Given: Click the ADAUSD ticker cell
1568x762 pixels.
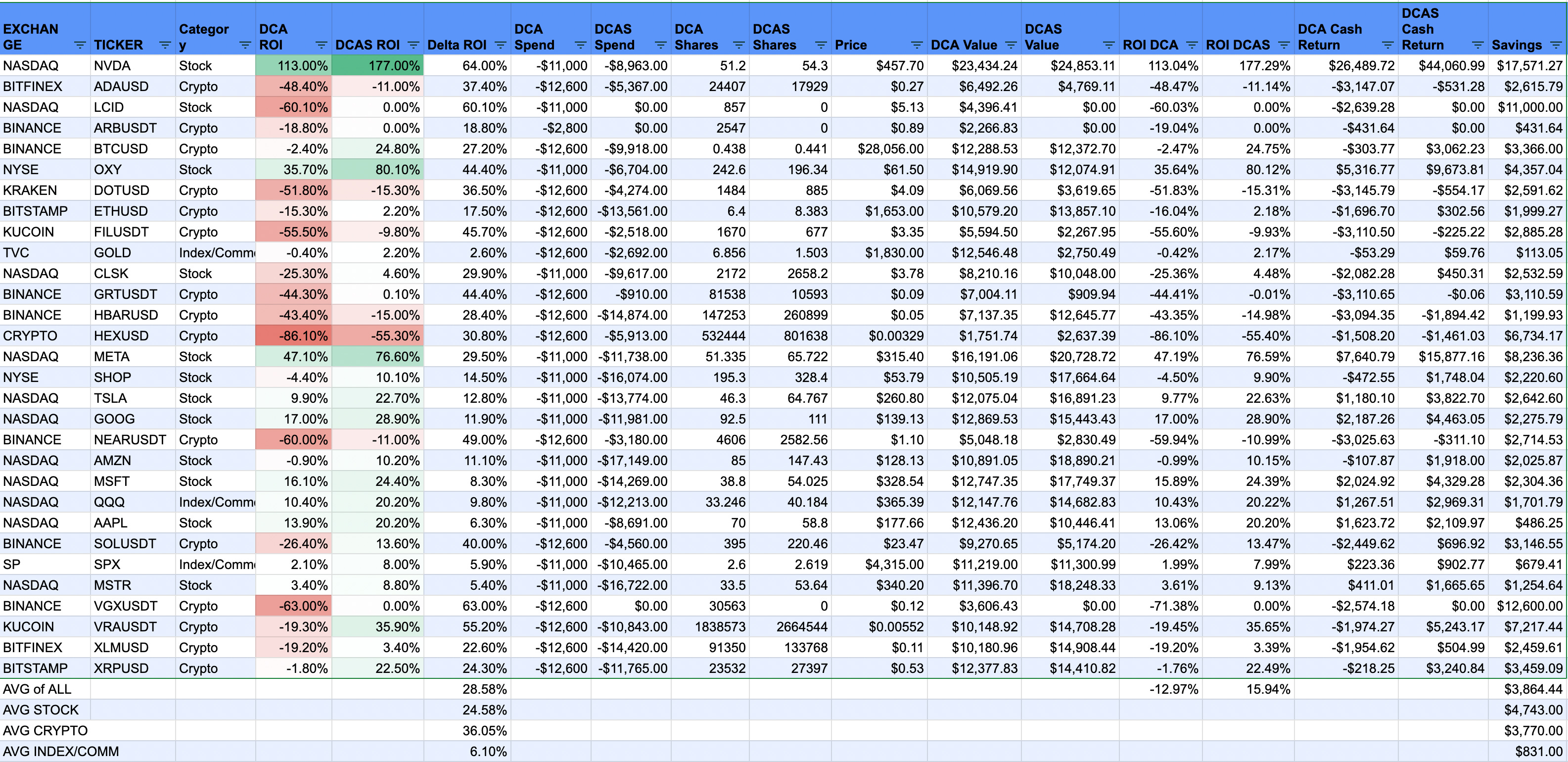Looking at the screenshot, I should 133,87.
